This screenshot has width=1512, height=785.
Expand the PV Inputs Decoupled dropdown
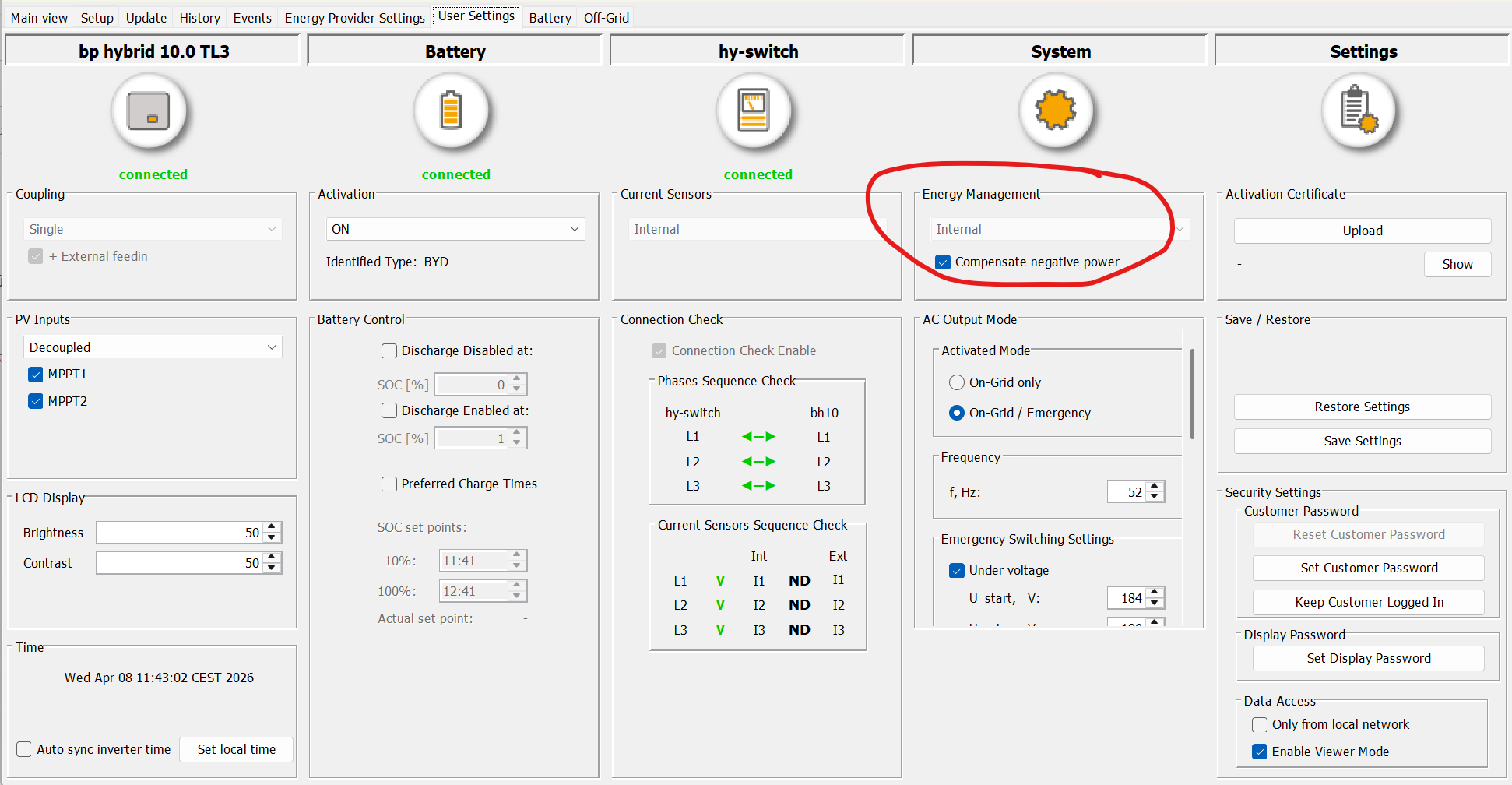(x=153, y=347)
